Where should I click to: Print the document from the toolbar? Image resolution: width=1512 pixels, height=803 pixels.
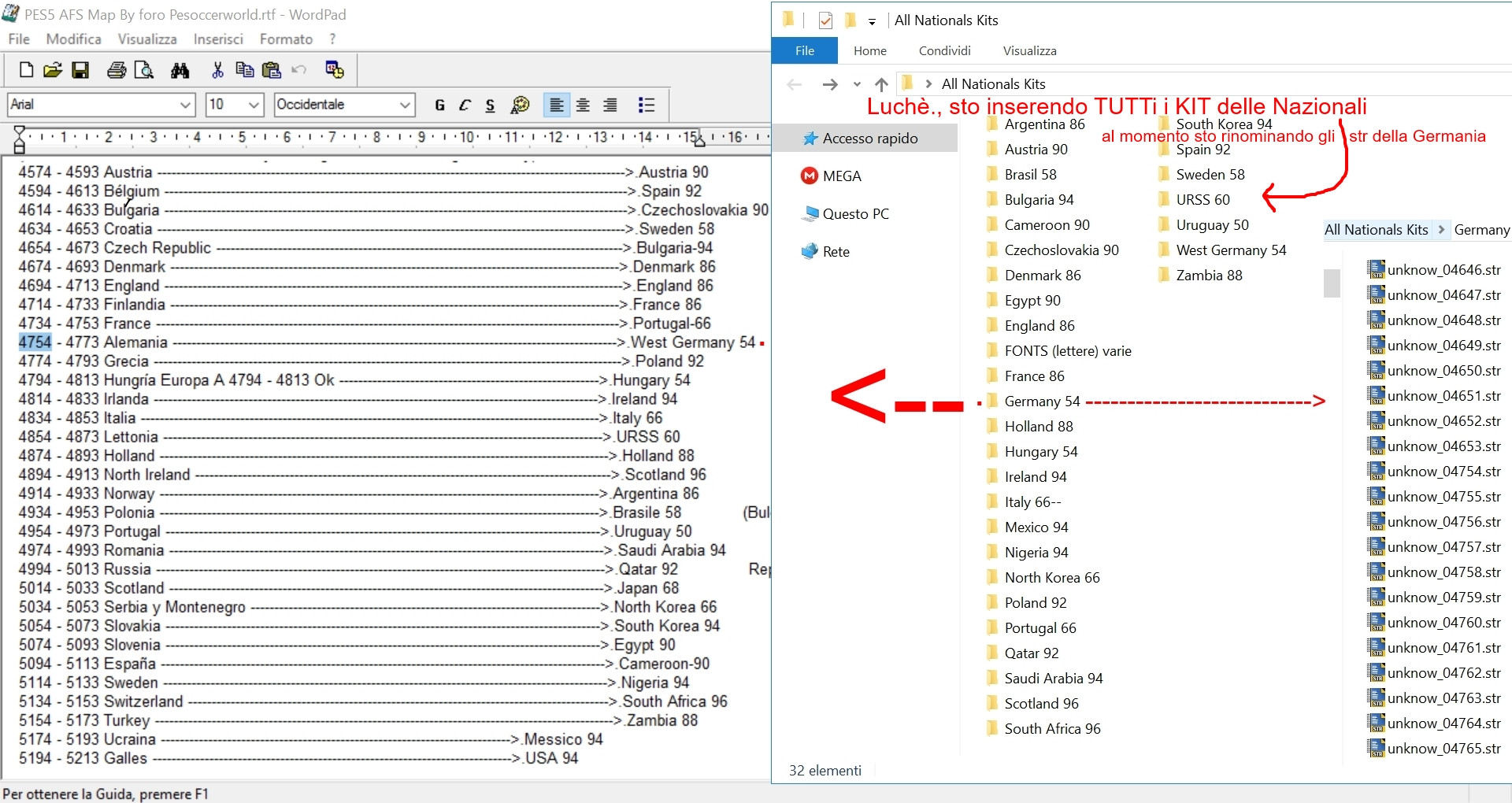(117, 70)
